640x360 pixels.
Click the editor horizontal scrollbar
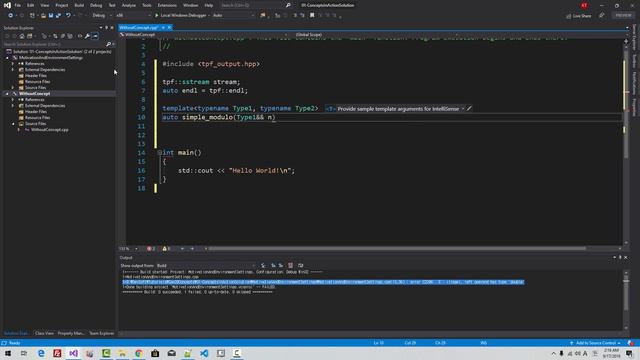[397, 249]
